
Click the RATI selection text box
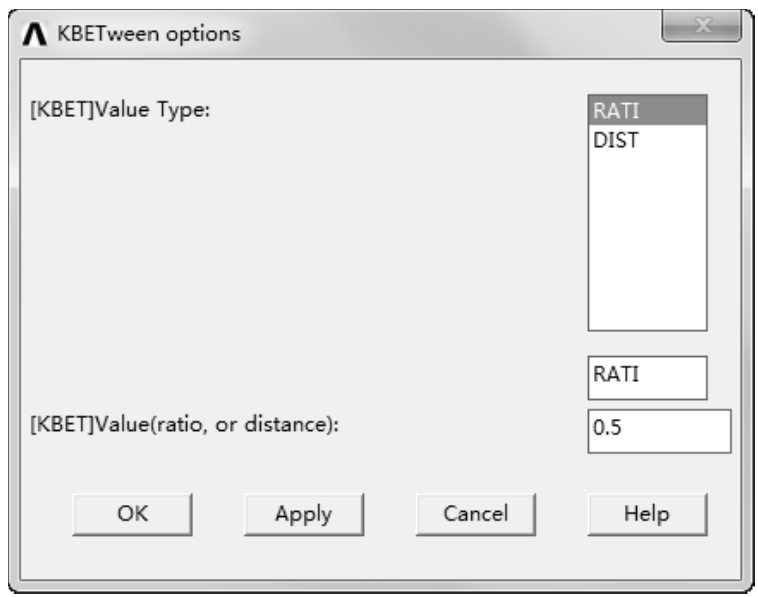[x=647, y=378]
